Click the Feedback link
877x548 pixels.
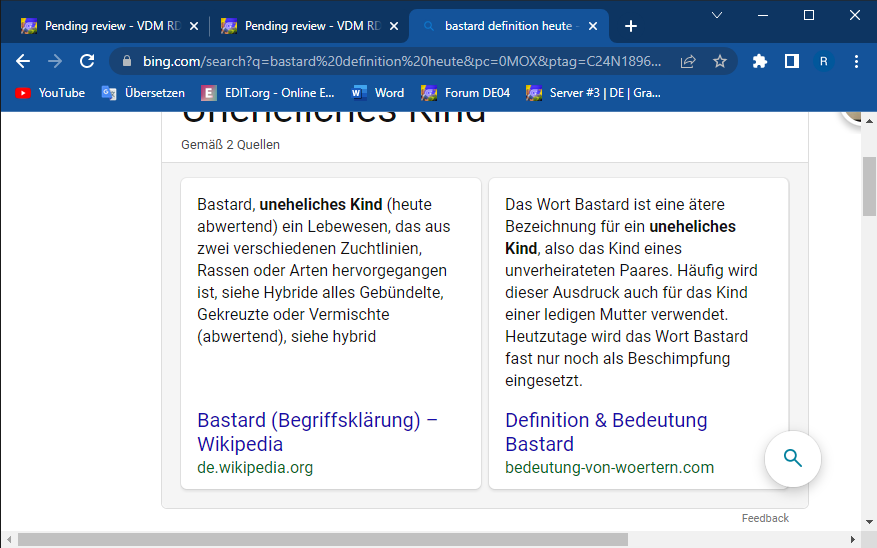765,518
